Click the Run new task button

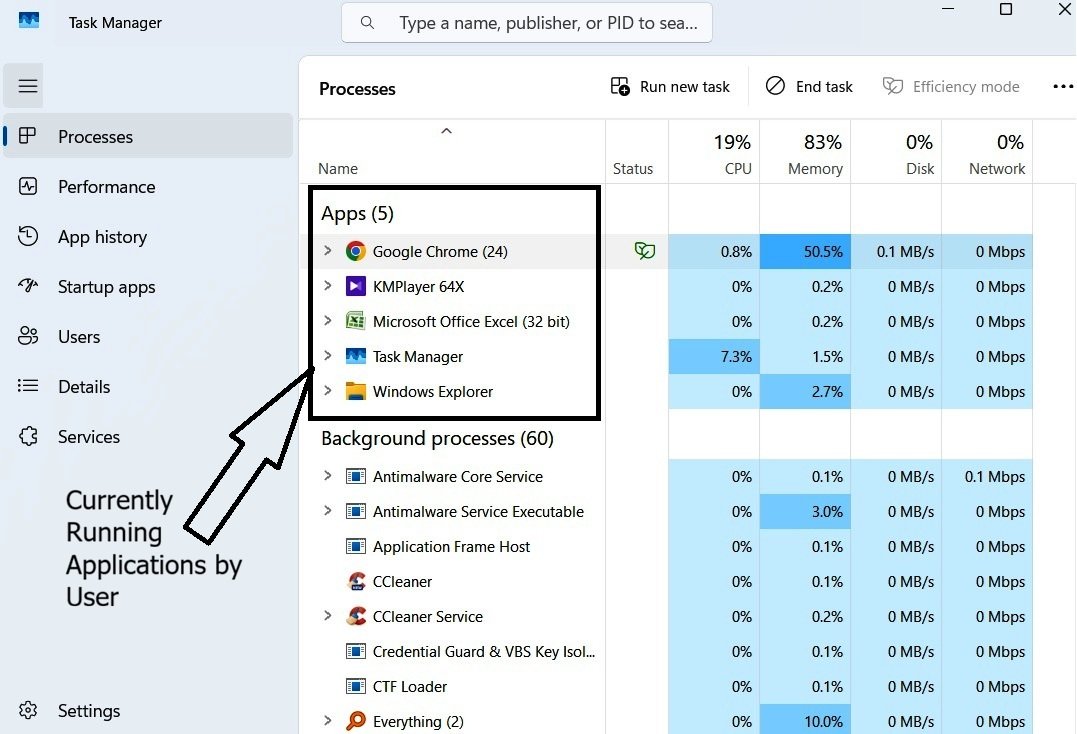(670, 87)
